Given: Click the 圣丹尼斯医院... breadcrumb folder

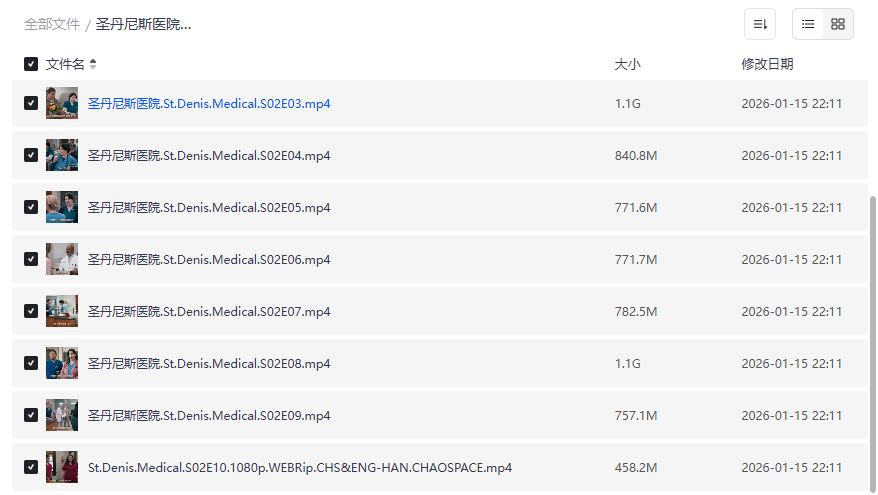Looking at the screenshot, I should point(143,24).
